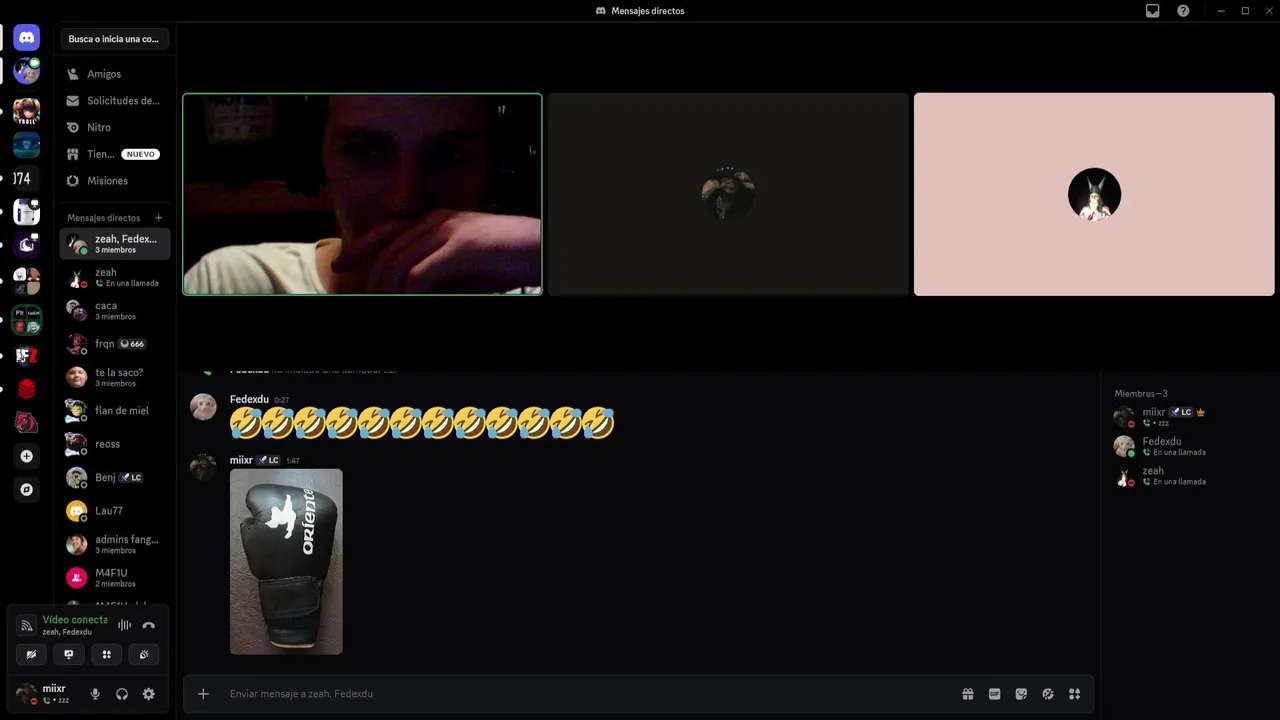Screen dimensions: 1280x720
Task: Open Tienda with NUEVO badge
Action: [x=114, y=154]
